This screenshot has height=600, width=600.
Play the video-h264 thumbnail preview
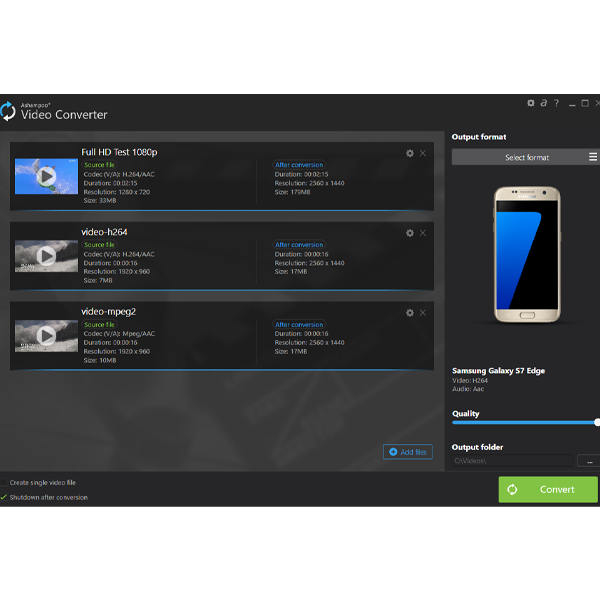click(x=46, y=256)
